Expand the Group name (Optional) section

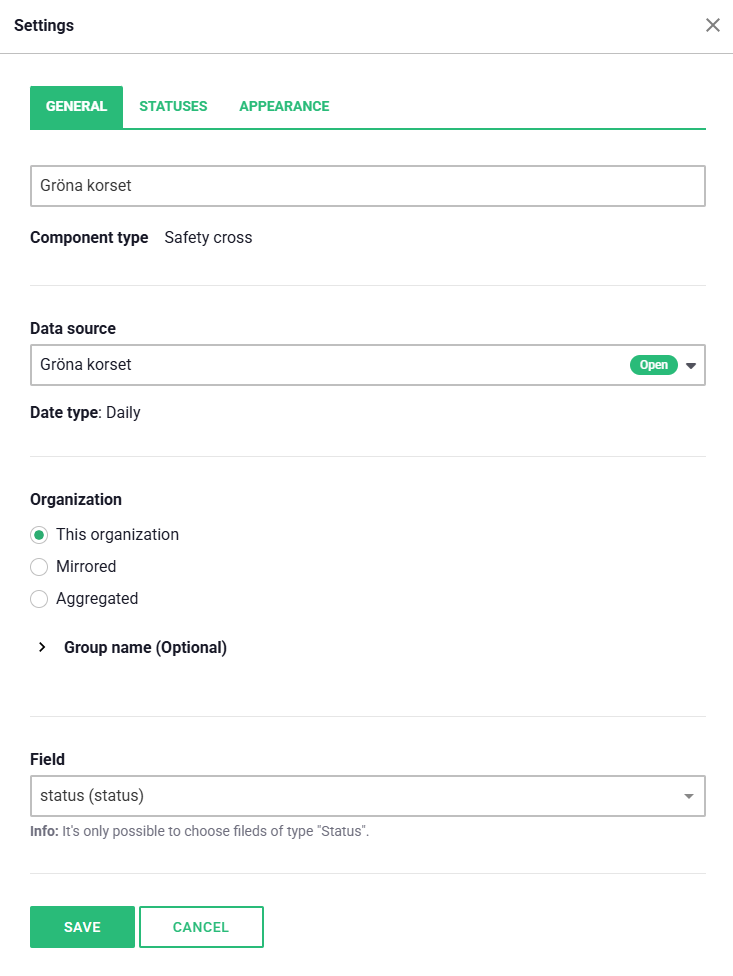(145, 647)
